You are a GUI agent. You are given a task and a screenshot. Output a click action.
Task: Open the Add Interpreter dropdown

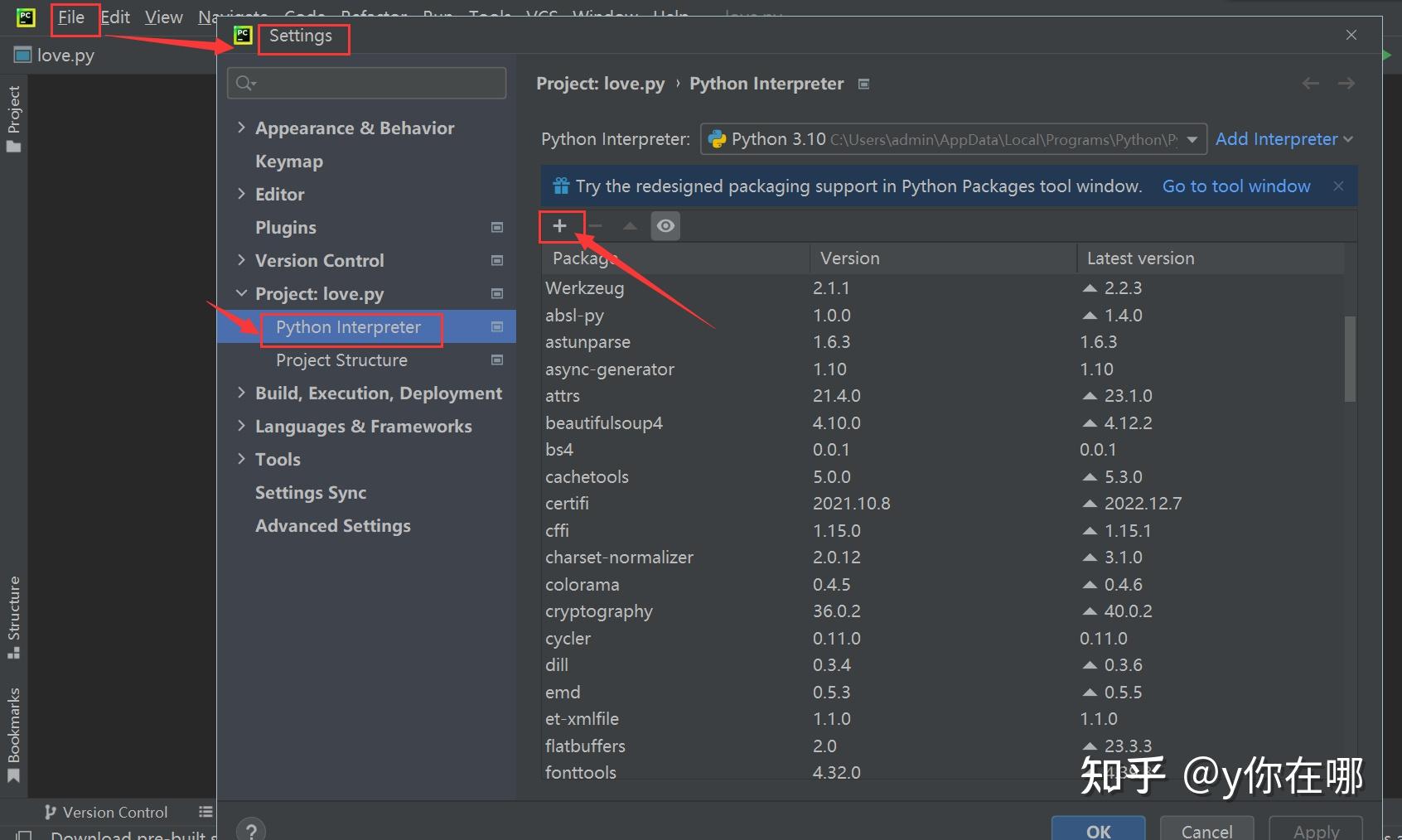(1284, 139)
